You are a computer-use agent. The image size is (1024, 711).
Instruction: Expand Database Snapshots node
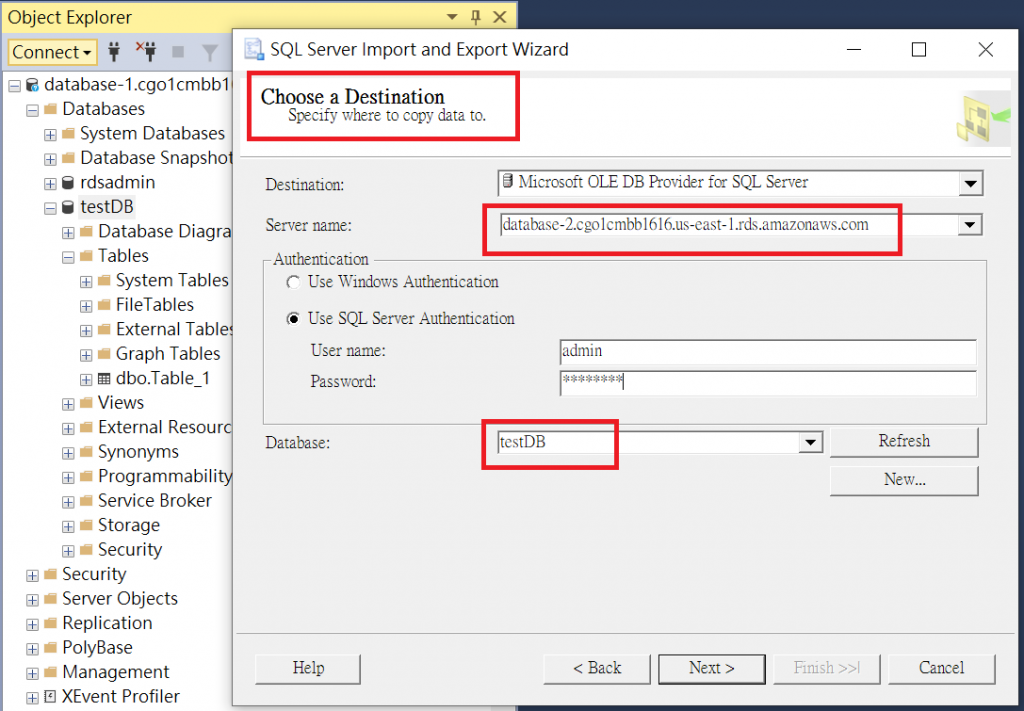click(50, 159)
